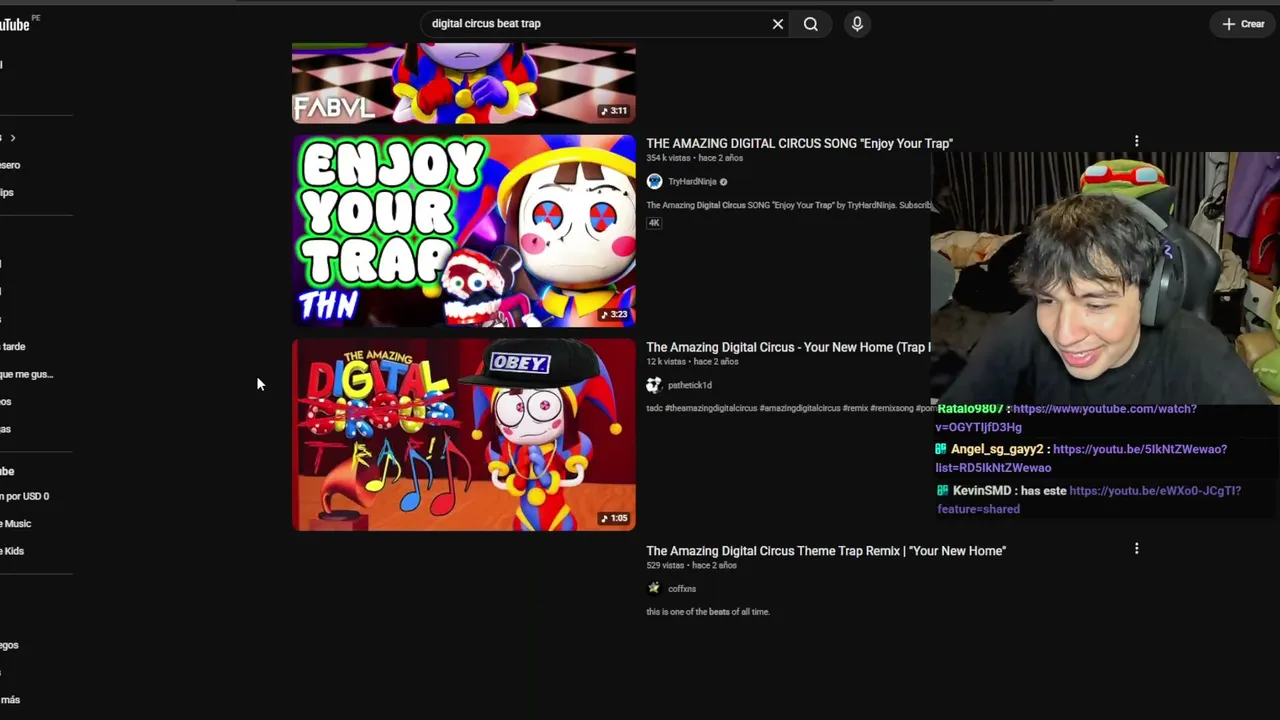This screenshot has width=1280, height=720.
Task: Click the 'más' item at the sidebar bottom
Action: click(10, 700)
